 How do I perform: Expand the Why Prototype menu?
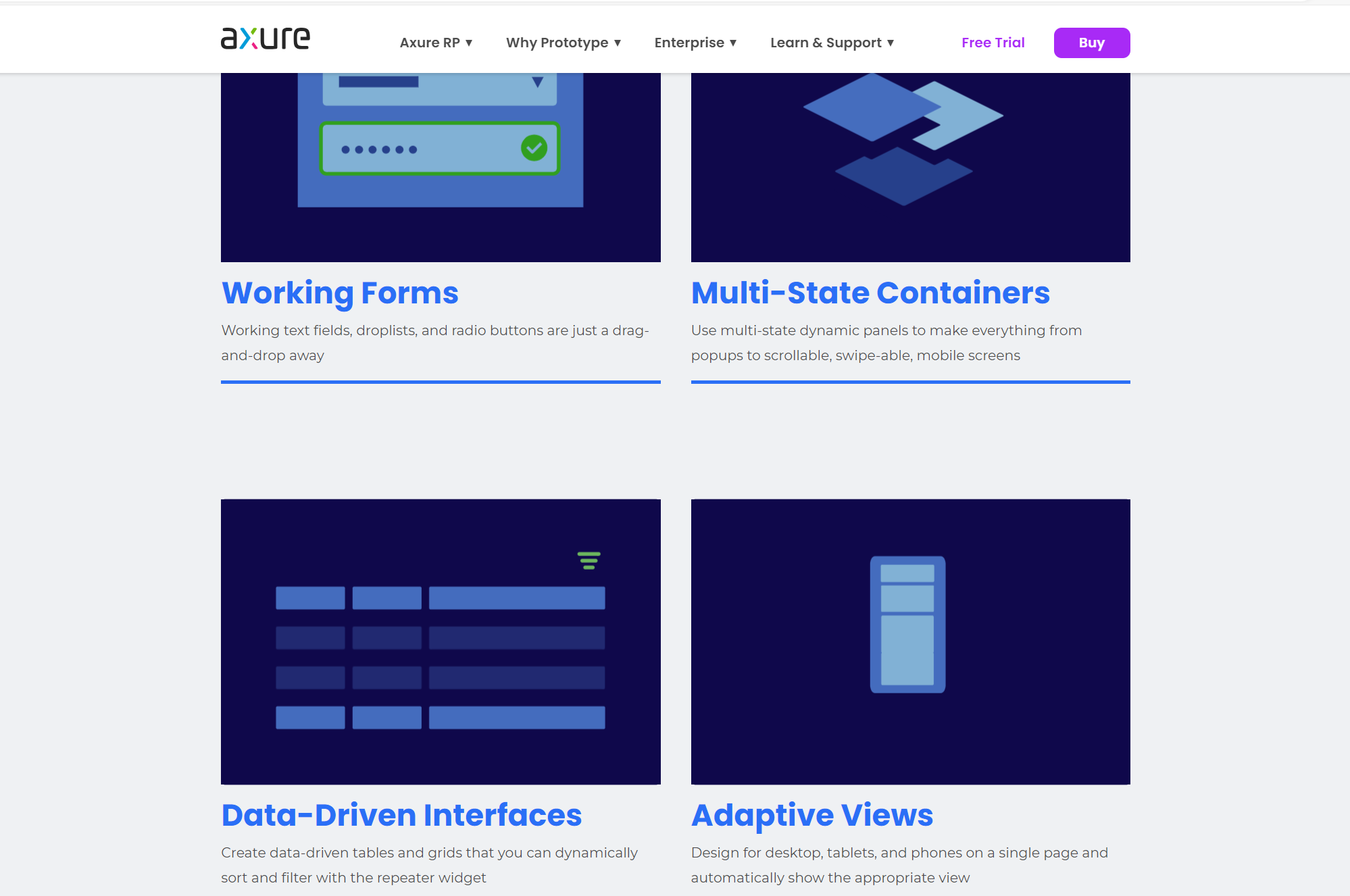[563, 43]
